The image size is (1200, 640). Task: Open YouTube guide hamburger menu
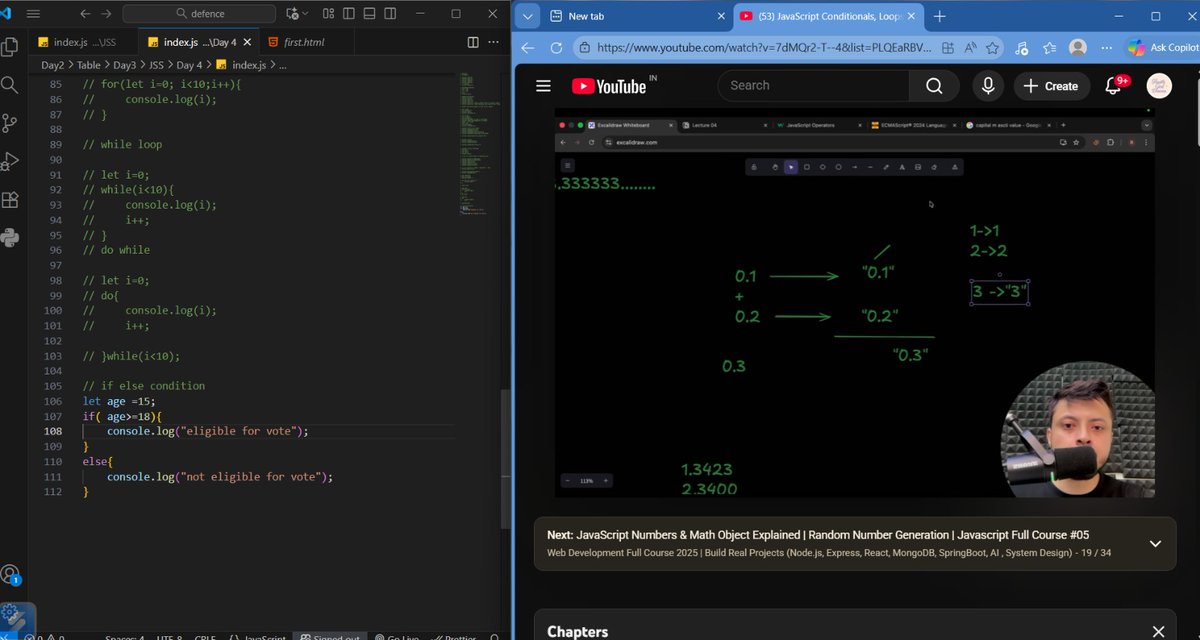tap(543, 86)
